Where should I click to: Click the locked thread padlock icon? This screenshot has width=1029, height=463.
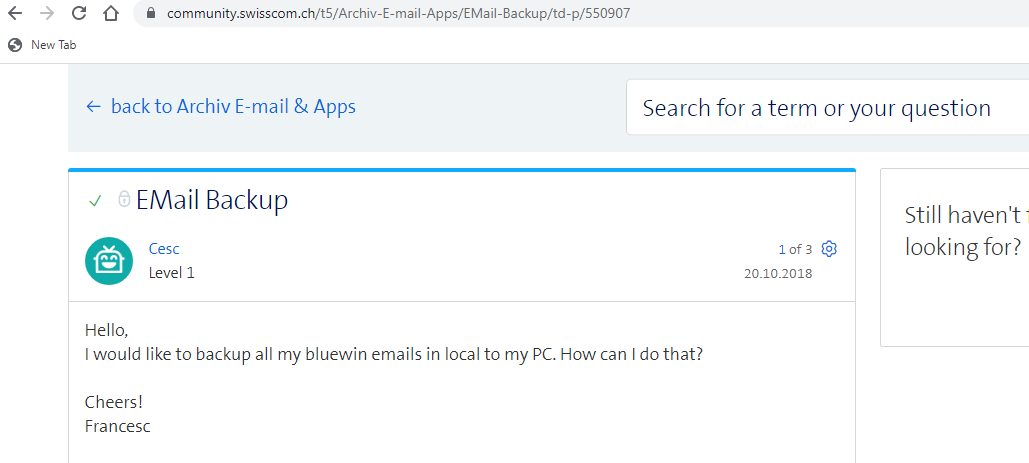[x=124, y=199]
